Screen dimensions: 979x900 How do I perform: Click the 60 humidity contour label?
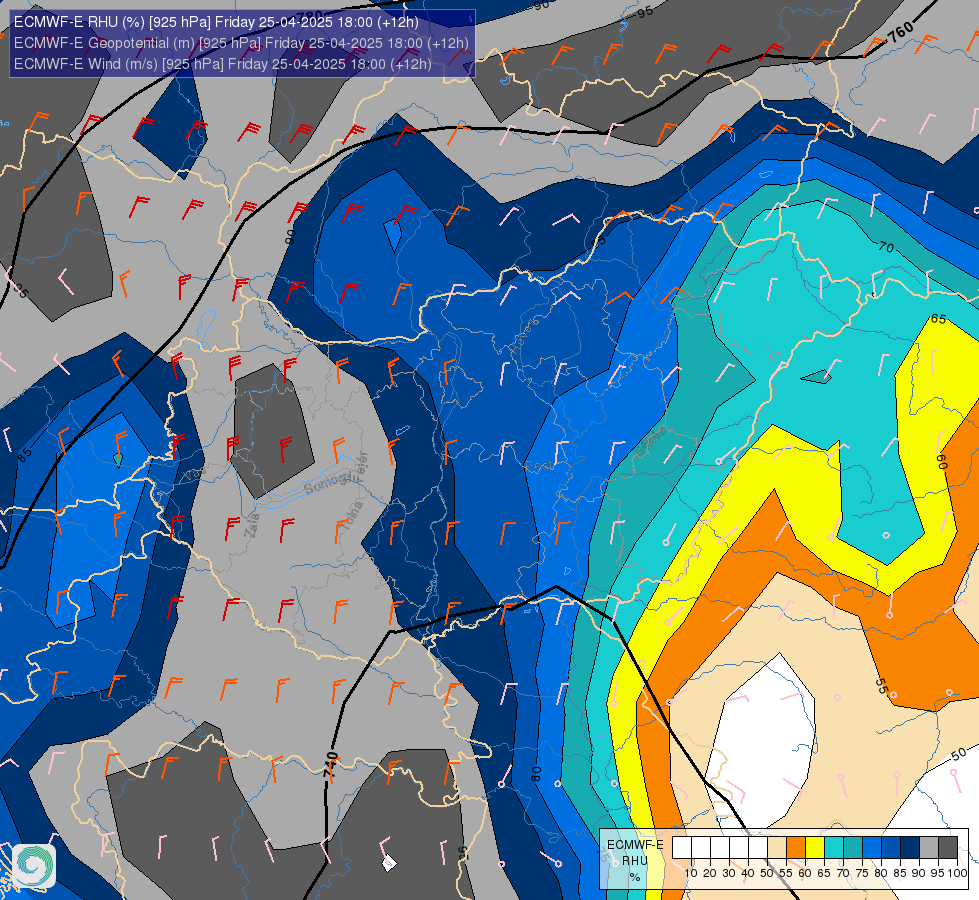[942, 461]
